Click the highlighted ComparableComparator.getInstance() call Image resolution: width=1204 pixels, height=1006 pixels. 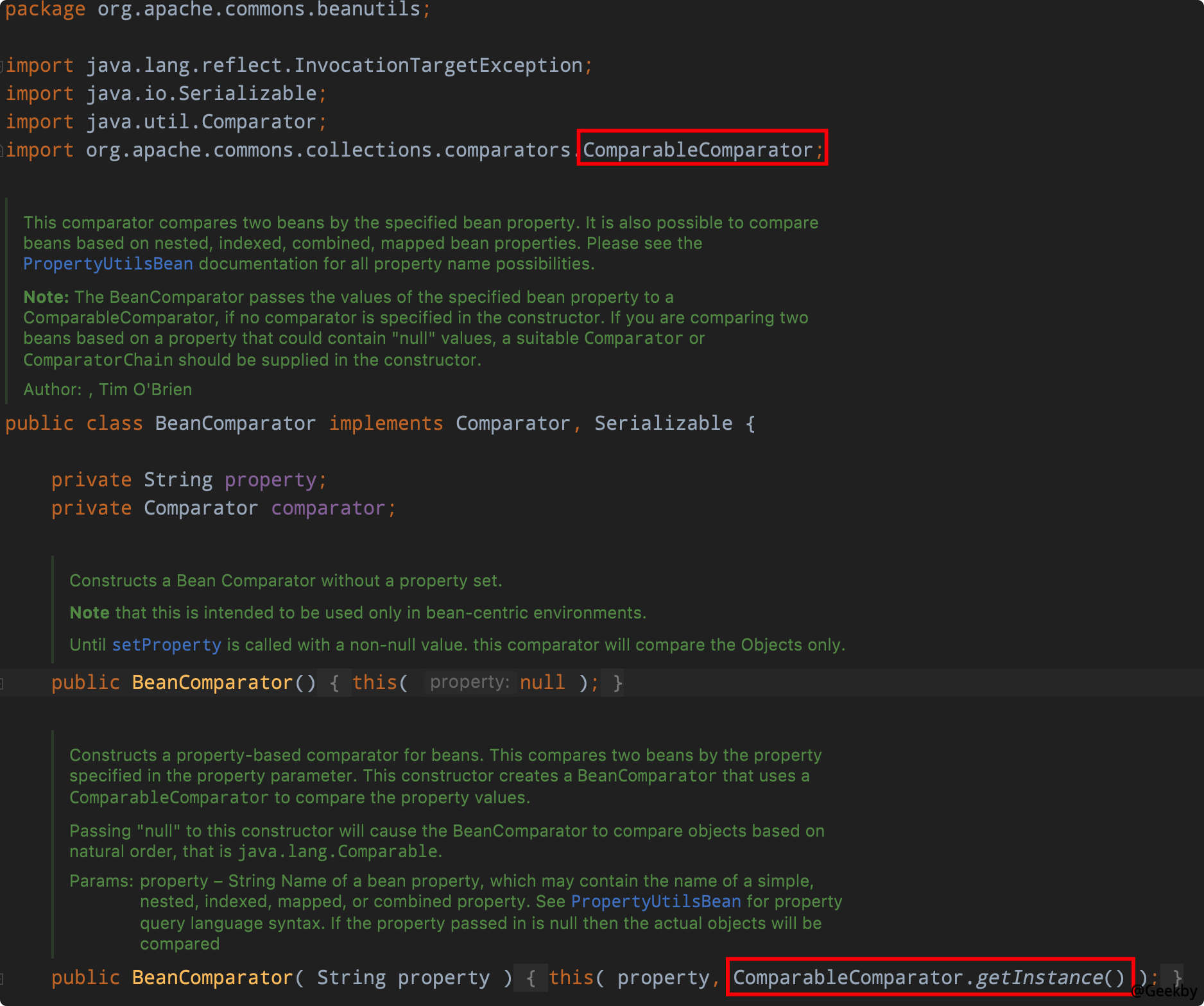[930, 977]
